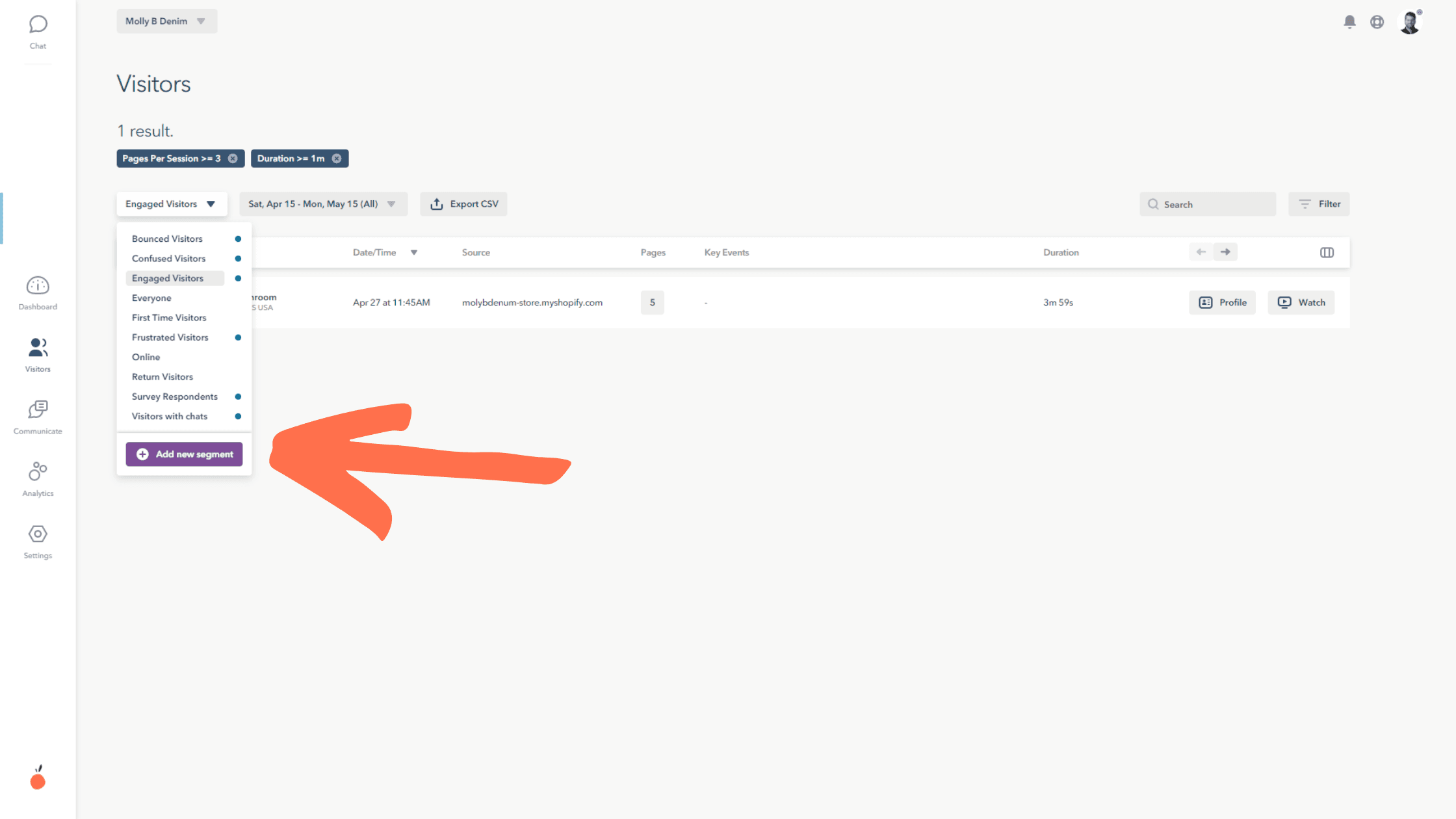Open the Chat sidebar icon
The image size is (1456, 819).
point(38,25)
